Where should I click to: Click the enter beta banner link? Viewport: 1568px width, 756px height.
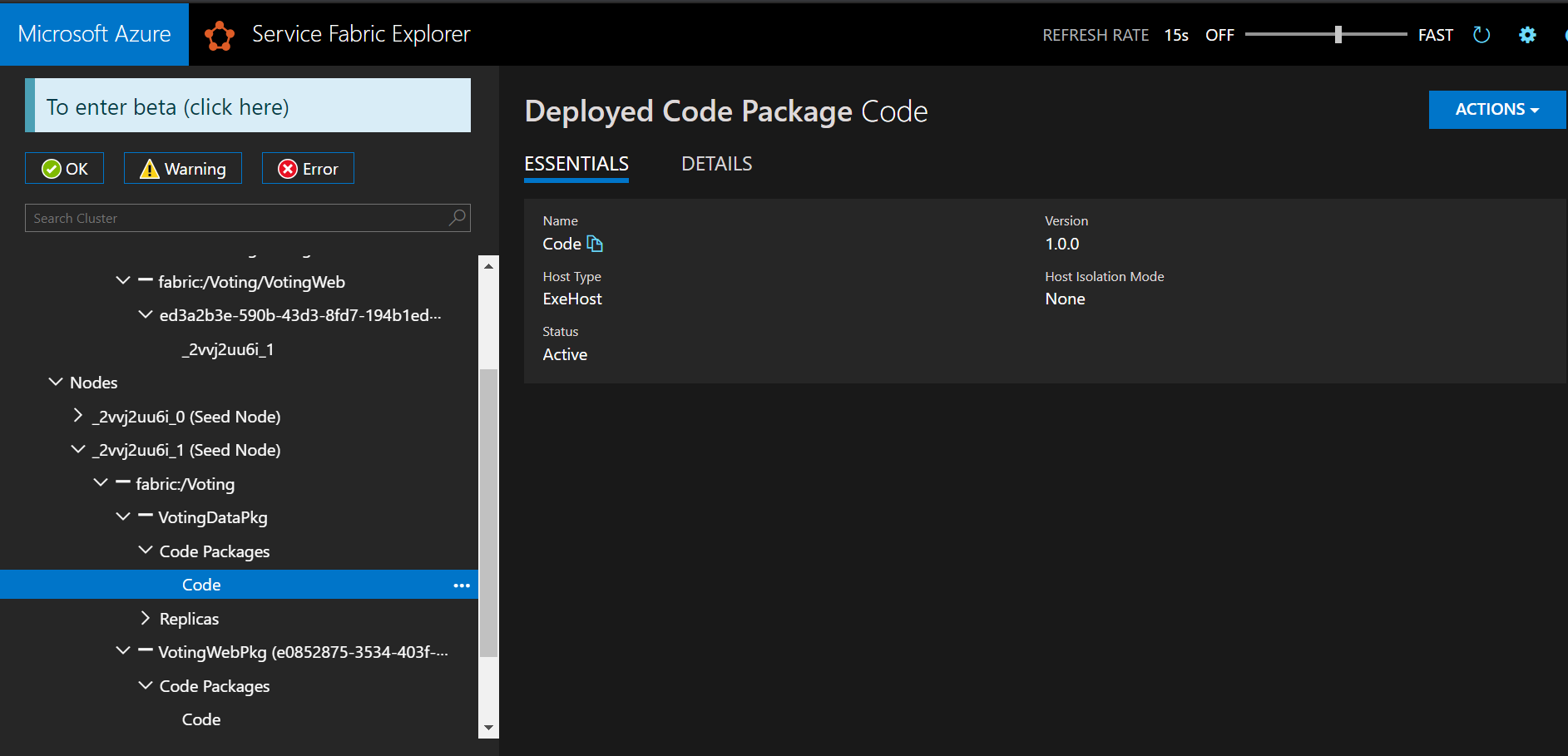pyautogui.click(x=167, y=106)
